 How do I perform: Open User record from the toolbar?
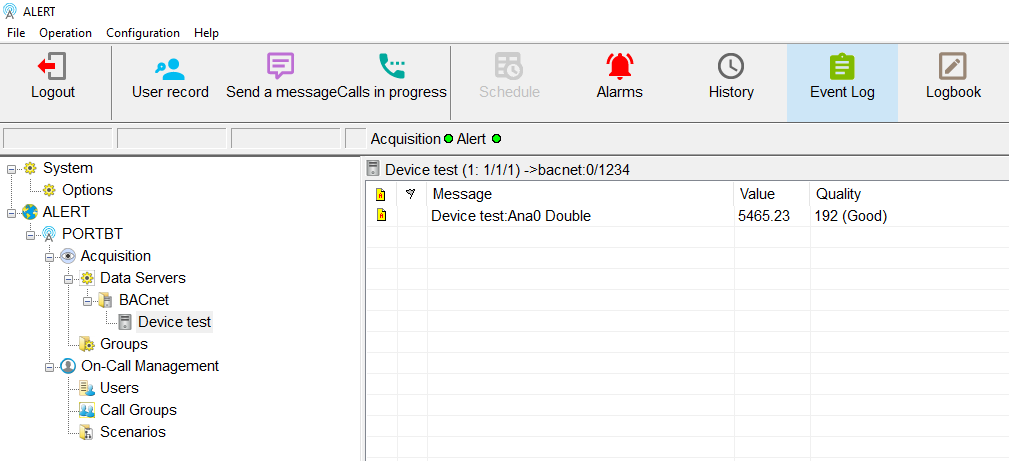tap(170, 67)
